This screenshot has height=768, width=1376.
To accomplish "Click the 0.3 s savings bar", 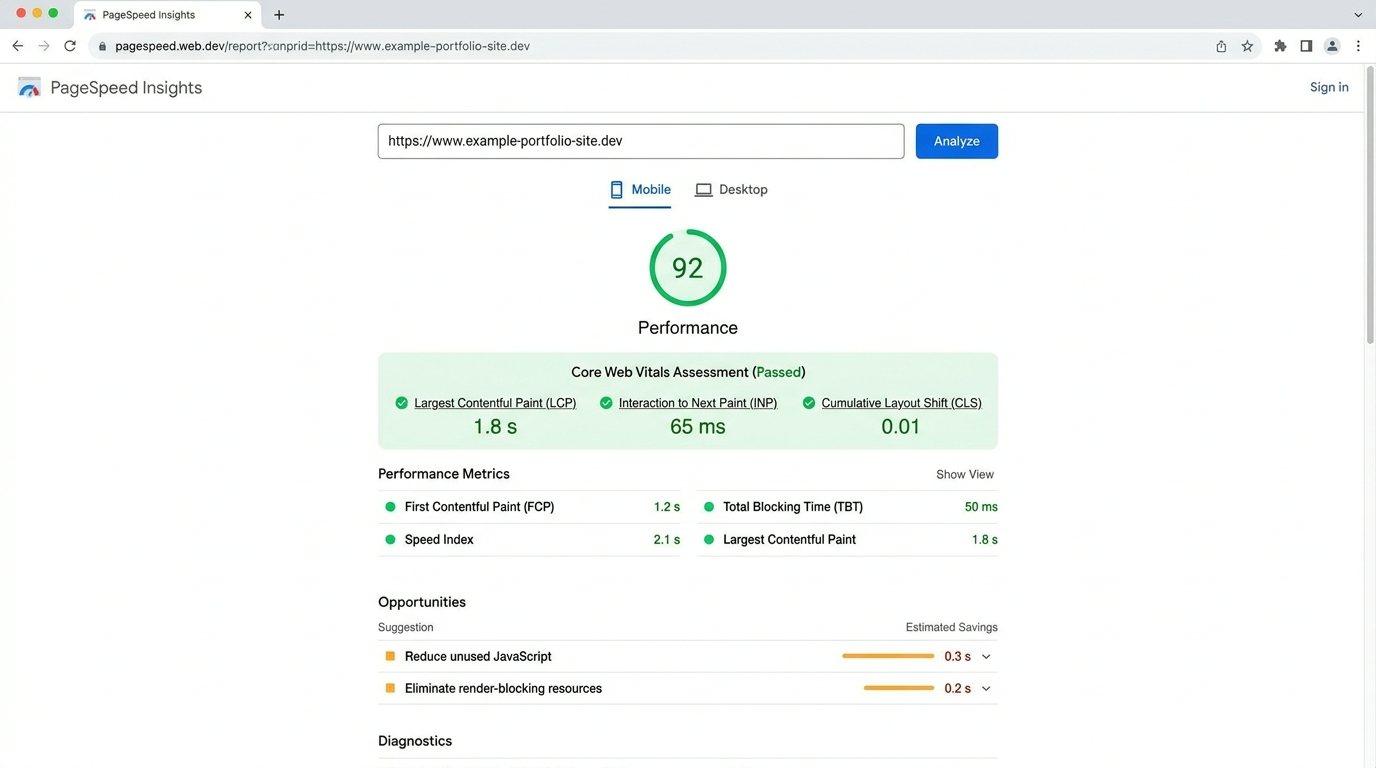I will [888, 657].
